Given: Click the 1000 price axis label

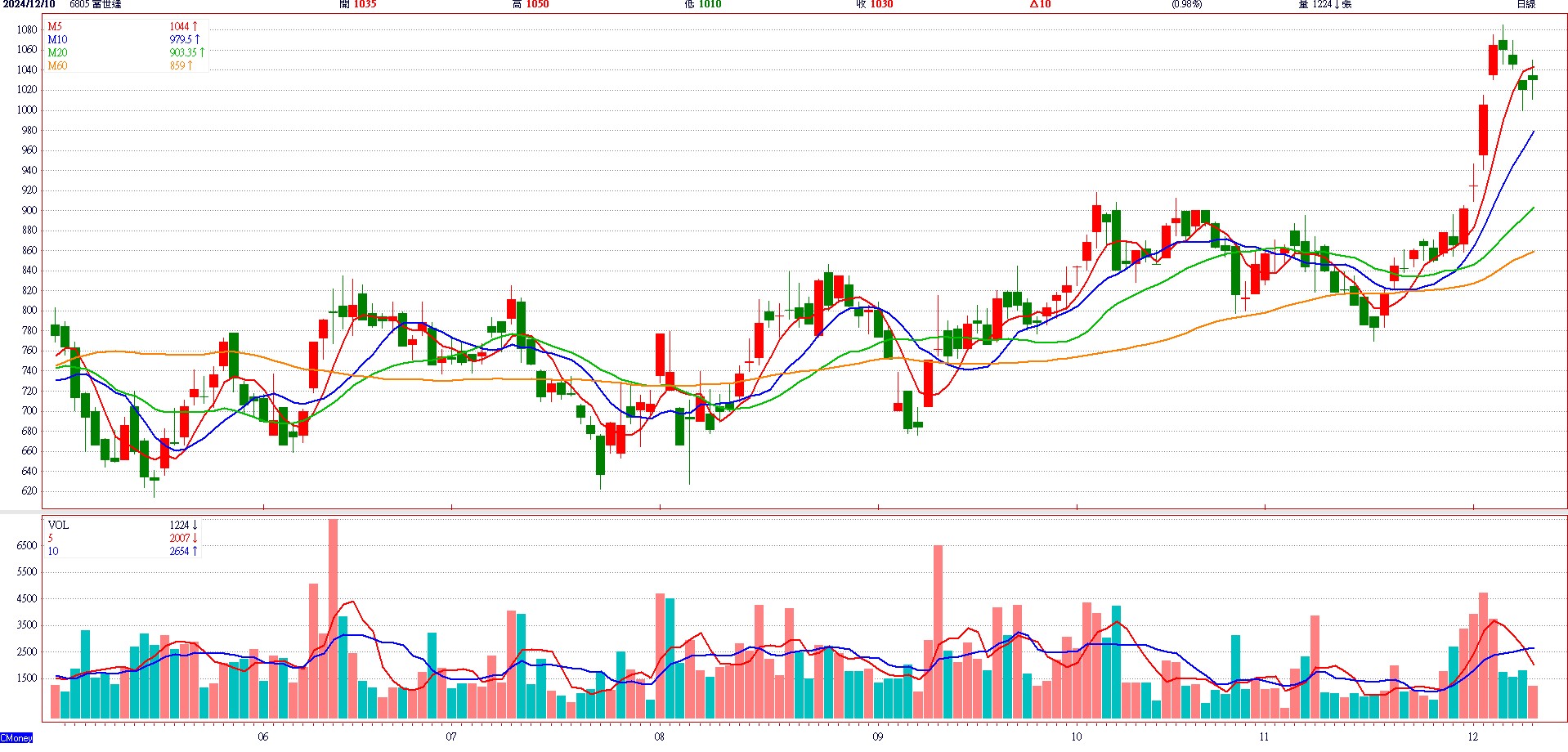Looking at the screenshot, I should click(27, 110).
